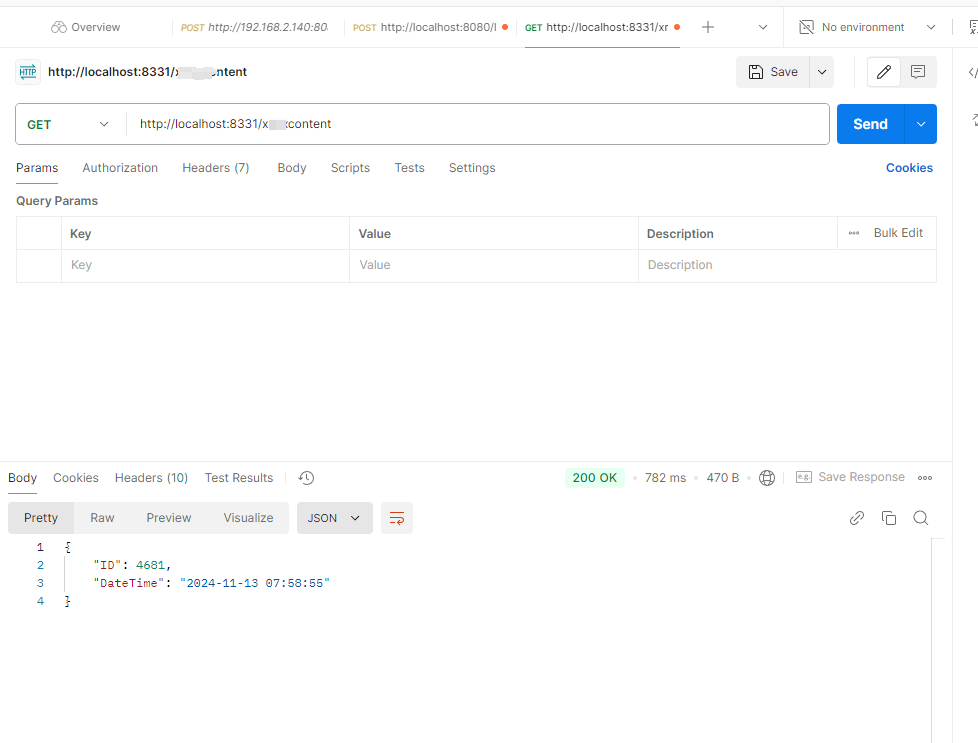Screen dimensions: 978x743
Task: Open the Scripts tab
Action: coord(351,168)
